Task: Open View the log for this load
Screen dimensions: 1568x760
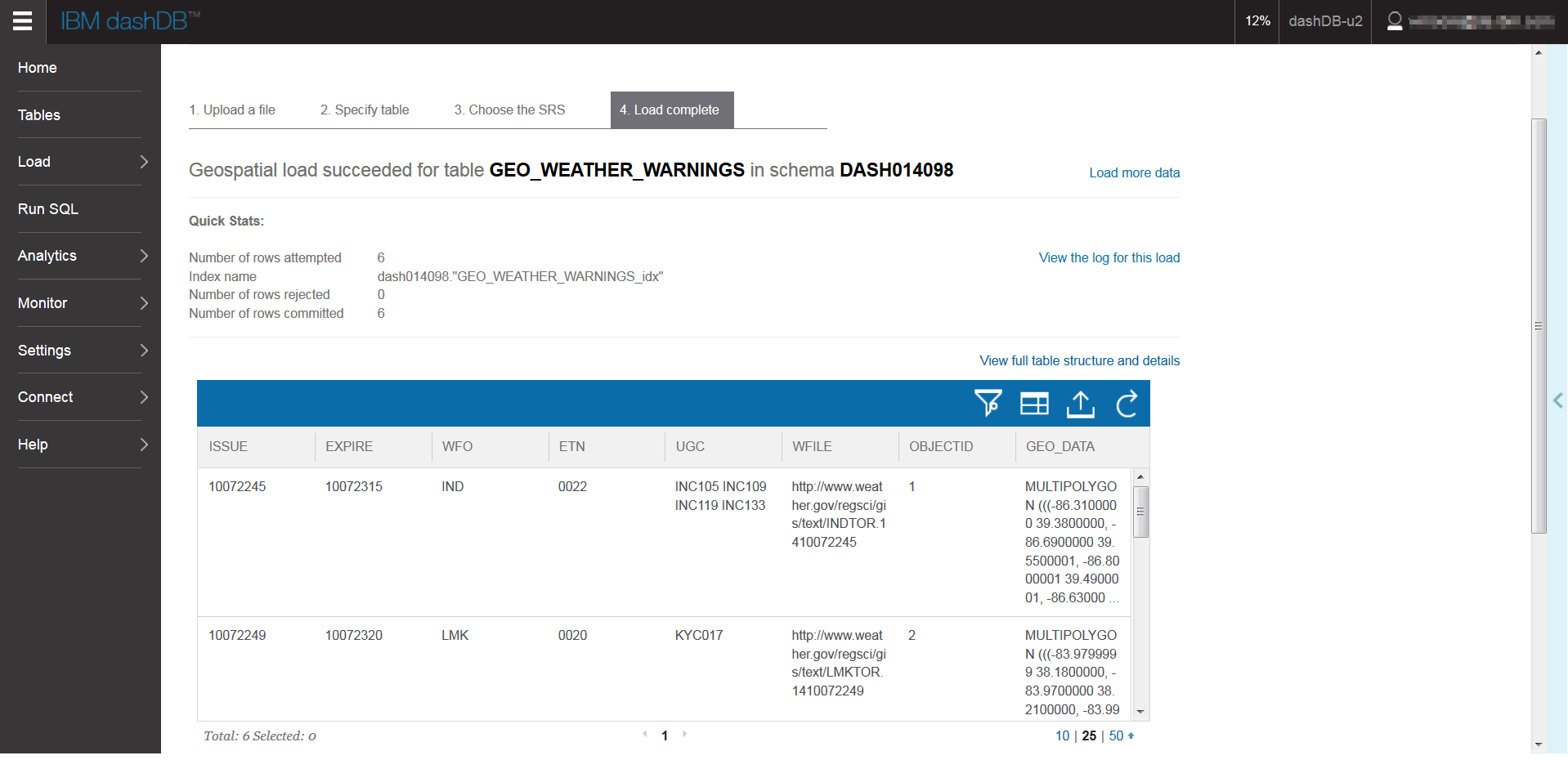Action: 1109,257
